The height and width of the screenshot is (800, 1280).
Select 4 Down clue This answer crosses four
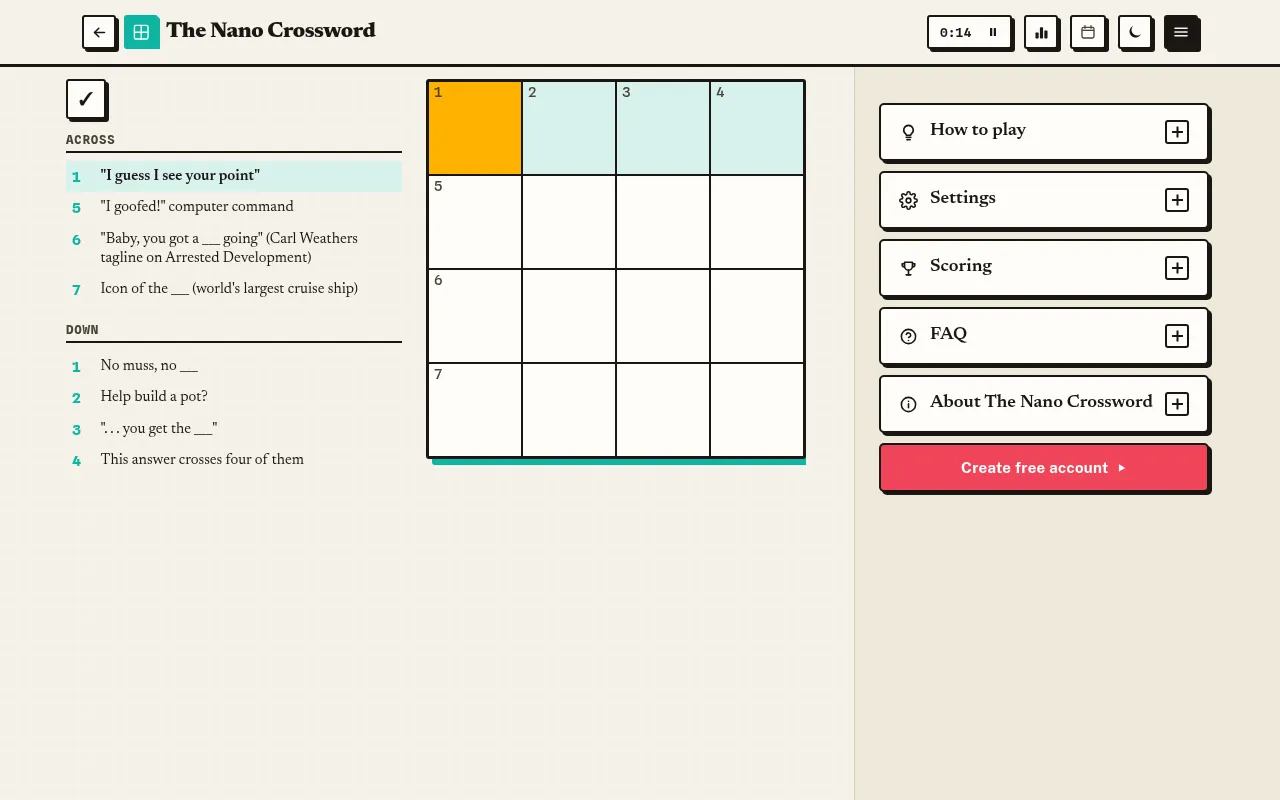[x=234, y=460]
